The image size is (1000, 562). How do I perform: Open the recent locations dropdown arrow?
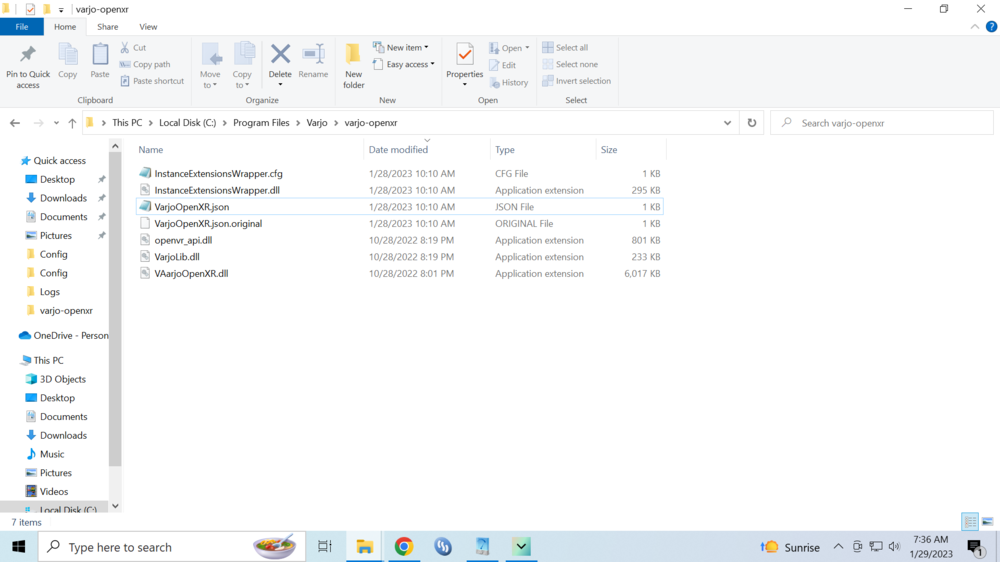tap(56, 123)
